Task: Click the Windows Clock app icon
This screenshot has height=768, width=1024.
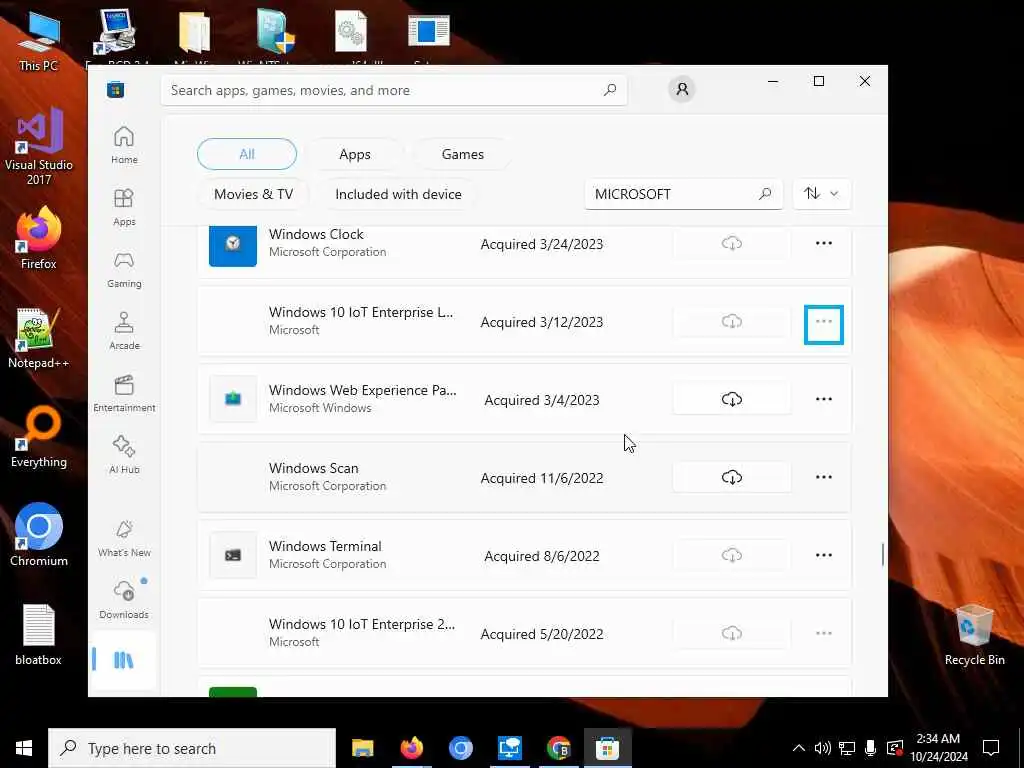Action: click(x=232, y=245)
